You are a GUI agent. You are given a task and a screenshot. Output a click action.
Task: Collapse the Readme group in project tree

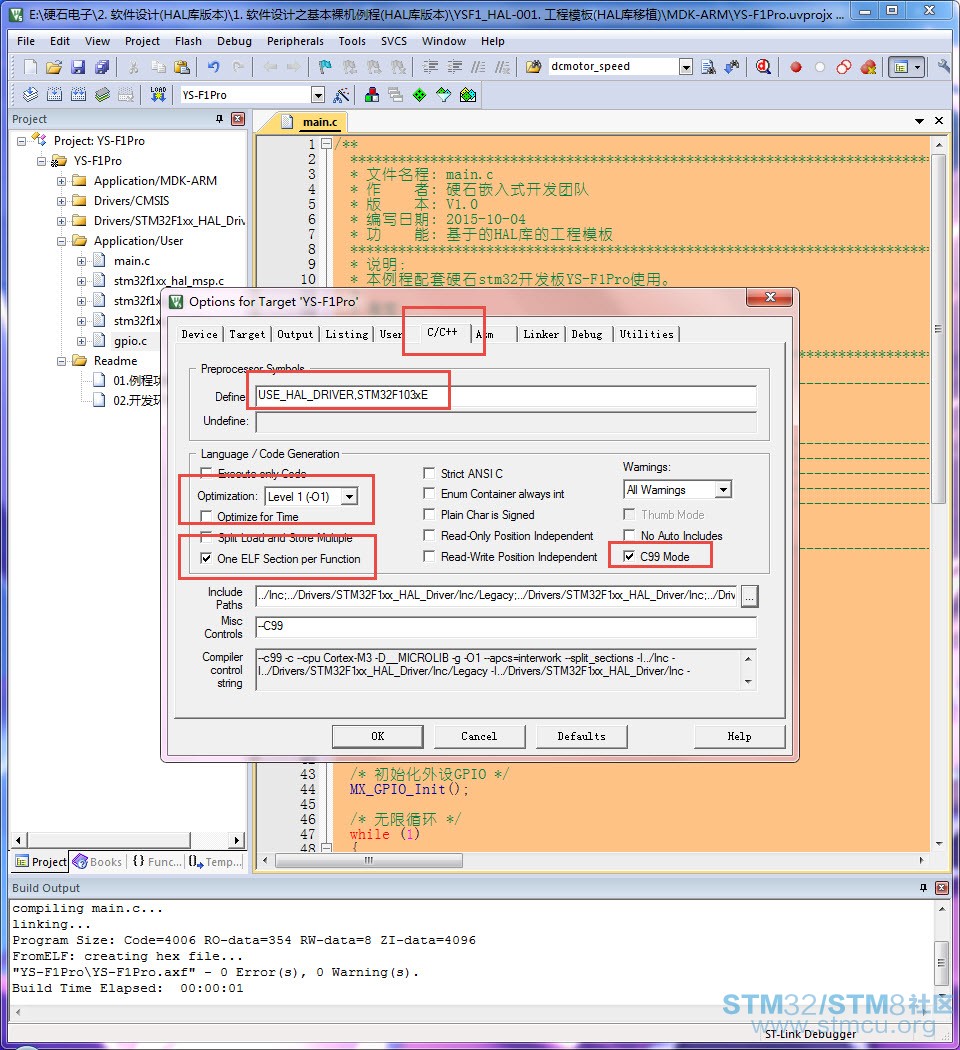(x=62, y=361)
